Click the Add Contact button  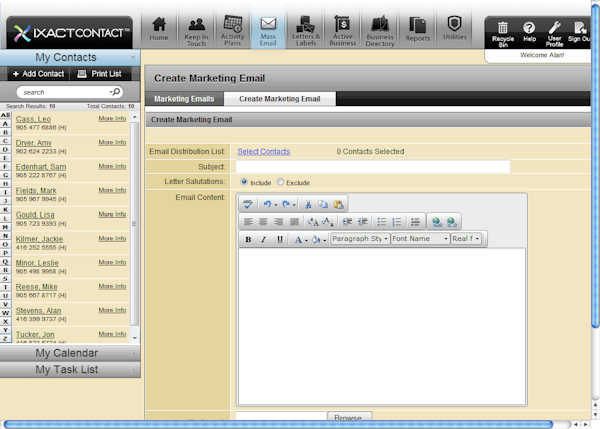click(35, 75)
